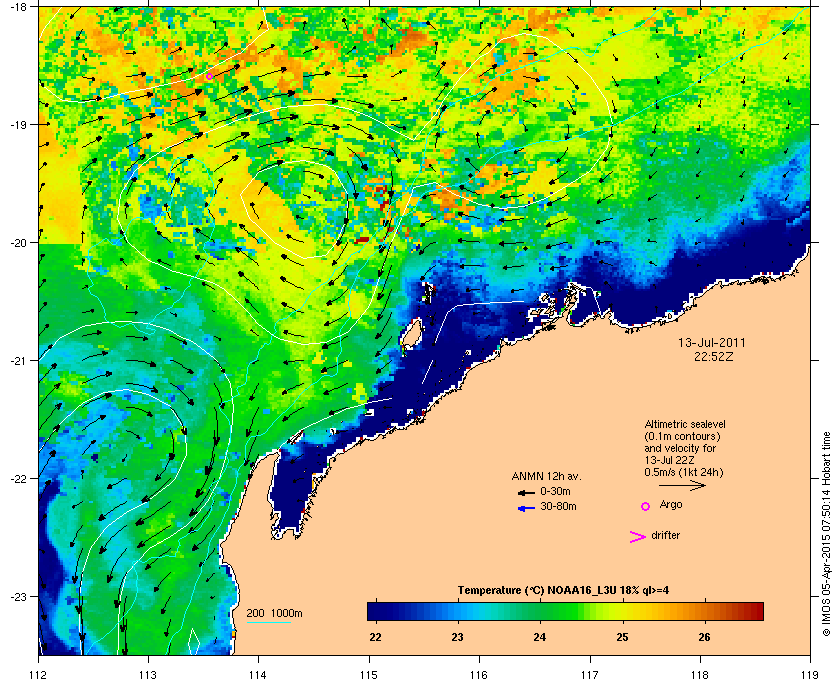Click the longitude axis label 113
The image size is (840, 680).
pyautogui.click(x=148, y=675)
